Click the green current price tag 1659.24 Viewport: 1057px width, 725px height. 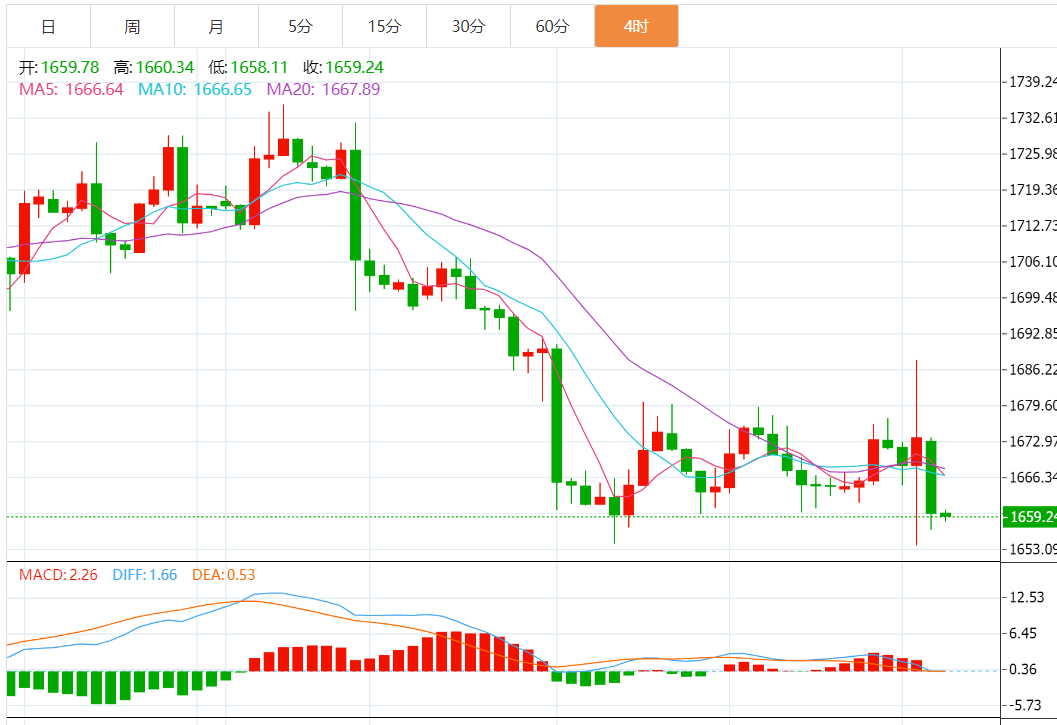click(x=1029, y=517)
